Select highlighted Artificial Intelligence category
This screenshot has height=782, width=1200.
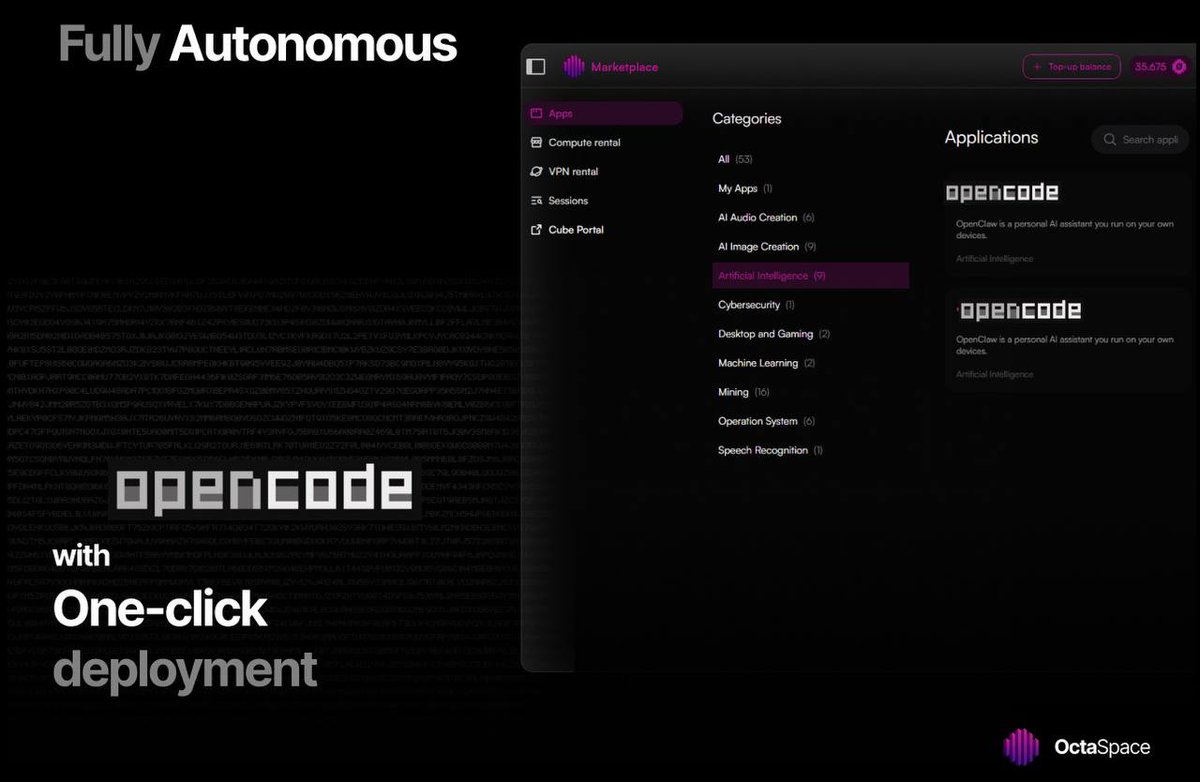811,276
